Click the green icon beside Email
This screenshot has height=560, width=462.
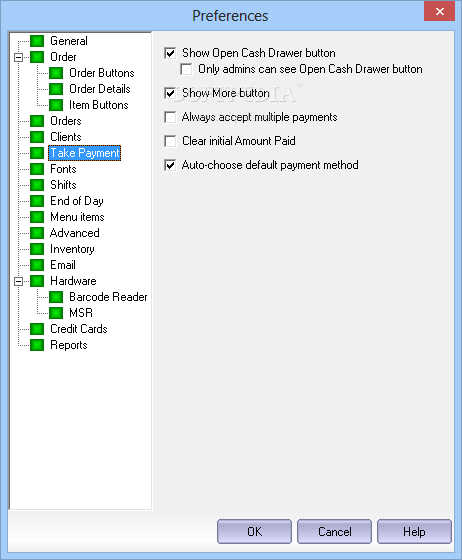[37, 265]
